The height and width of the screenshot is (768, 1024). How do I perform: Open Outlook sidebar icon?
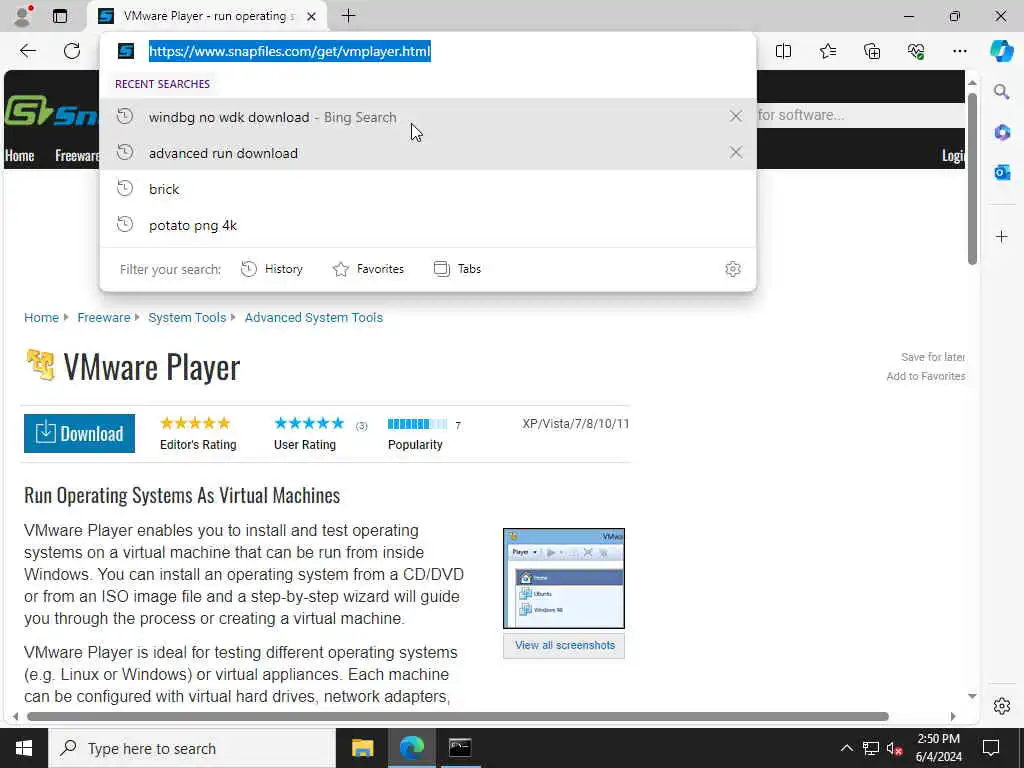click(1002, 172)
